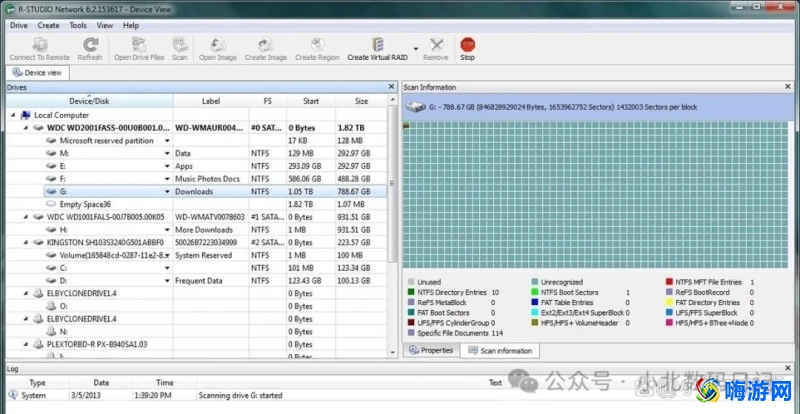Click the KINGSTON SH103S3240G drive icon
The image size is (800, 414).
pyautogui.click(x=38, y=242)
